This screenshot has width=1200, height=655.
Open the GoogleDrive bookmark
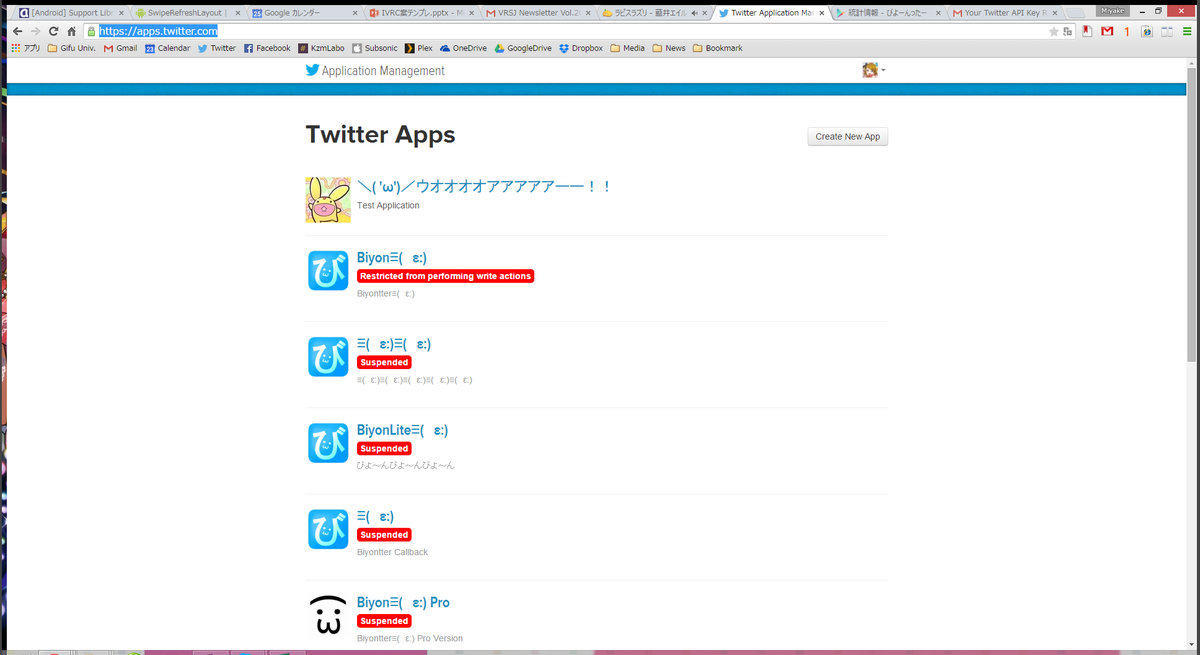click(x=523, y=48)
